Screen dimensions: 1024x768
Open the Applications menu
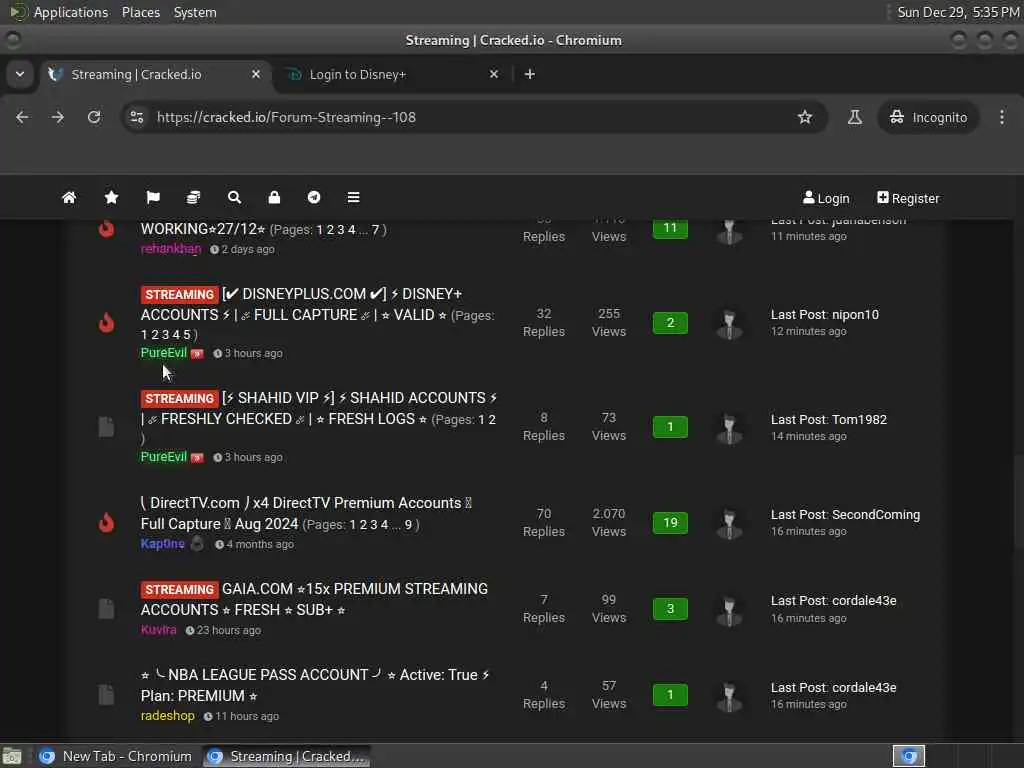pyautogui.click(x=71, y=12)
